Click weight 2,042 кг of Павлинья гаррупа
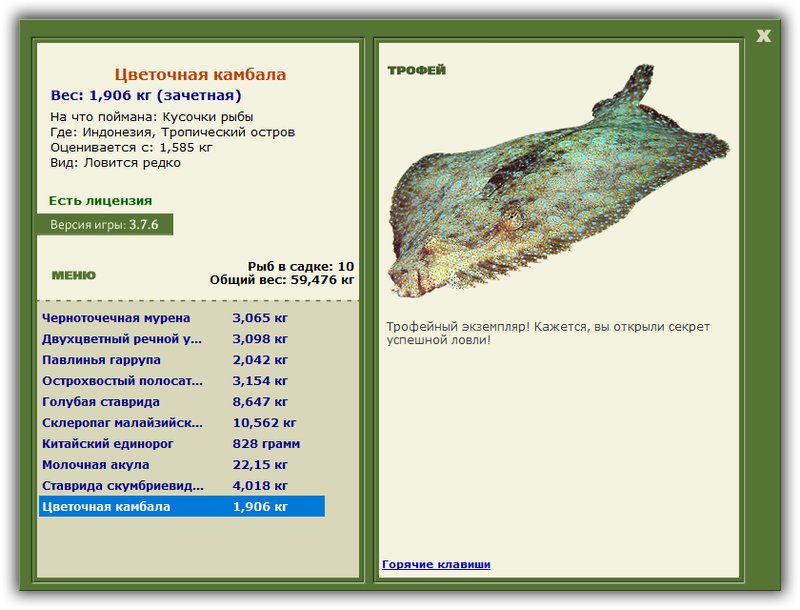The width and height of the screenshot is (800, 610). click(260, 360)
